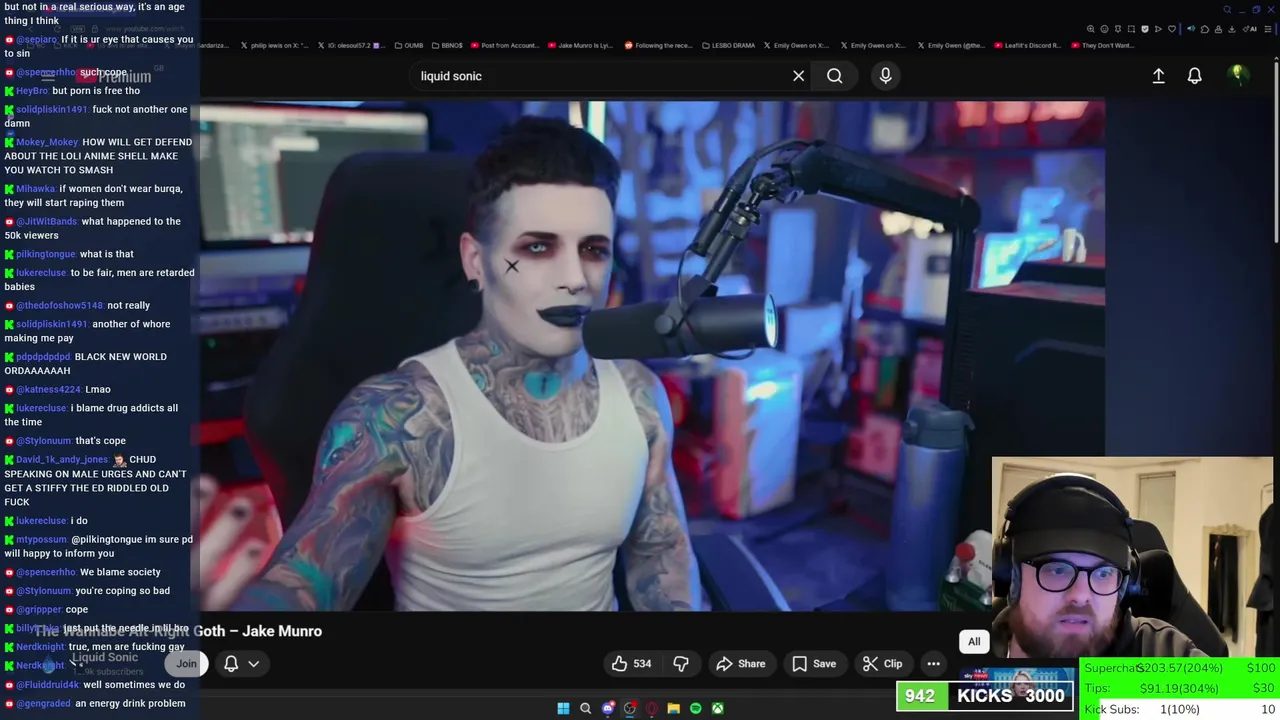
Task: Open the emoji picker in address bar
Action: 1104,29
